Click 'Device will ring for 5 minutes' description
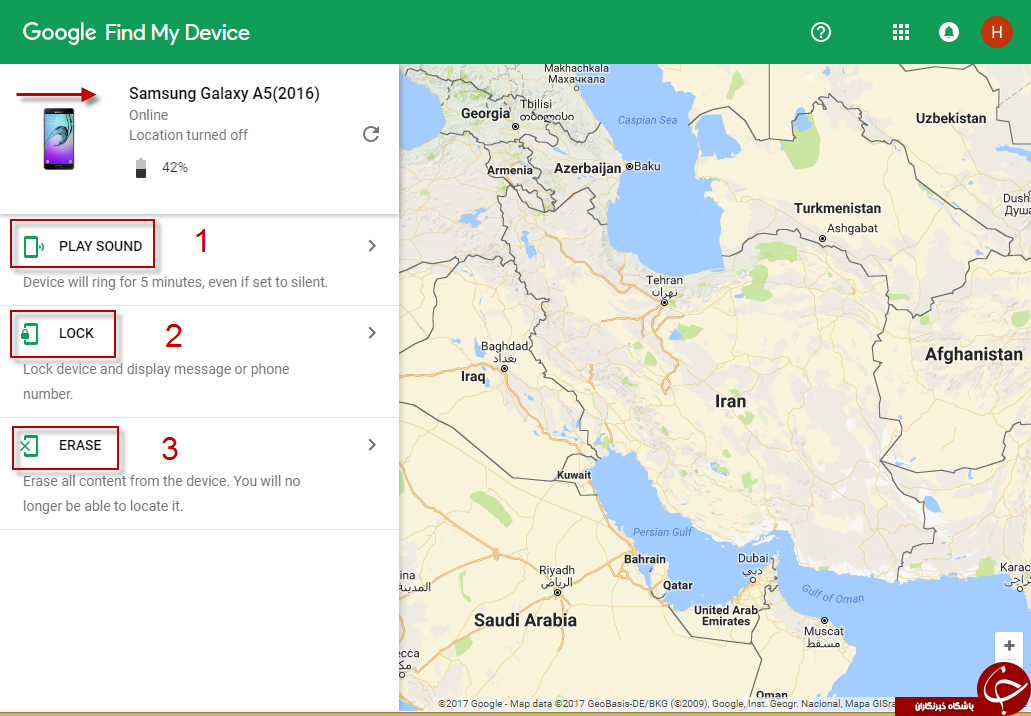The height and width of the screenshot is (716, 1031). point(176,282)
